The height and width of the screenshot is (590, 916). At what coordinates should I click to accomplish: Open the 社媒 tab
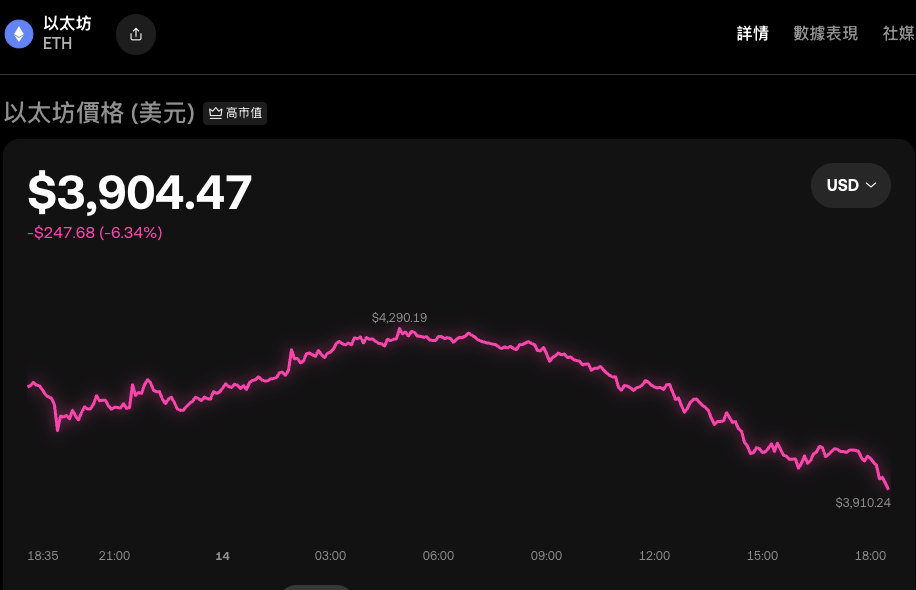pyautogui.click(x=896, y=33)
